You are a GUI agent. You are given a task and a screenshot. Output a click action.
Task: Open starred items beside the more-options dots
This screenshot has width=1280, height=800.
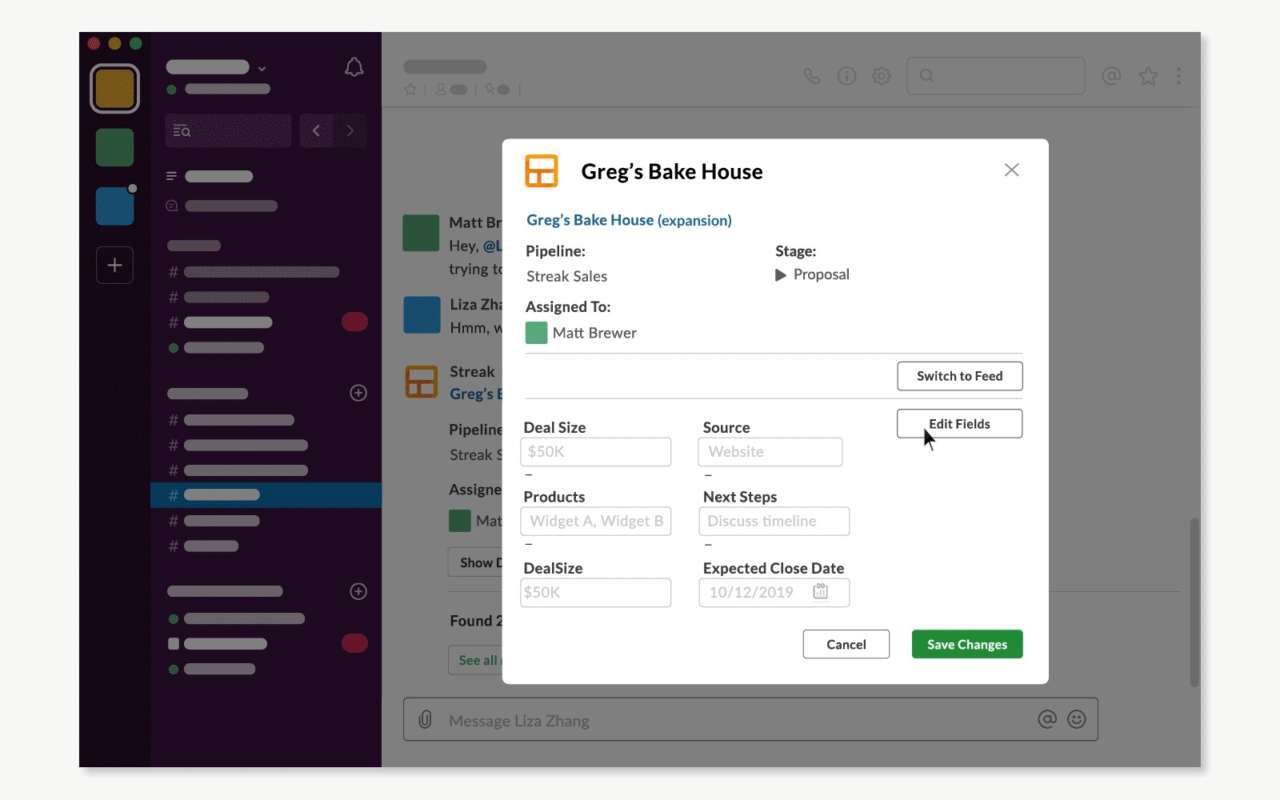(1148, 76)
